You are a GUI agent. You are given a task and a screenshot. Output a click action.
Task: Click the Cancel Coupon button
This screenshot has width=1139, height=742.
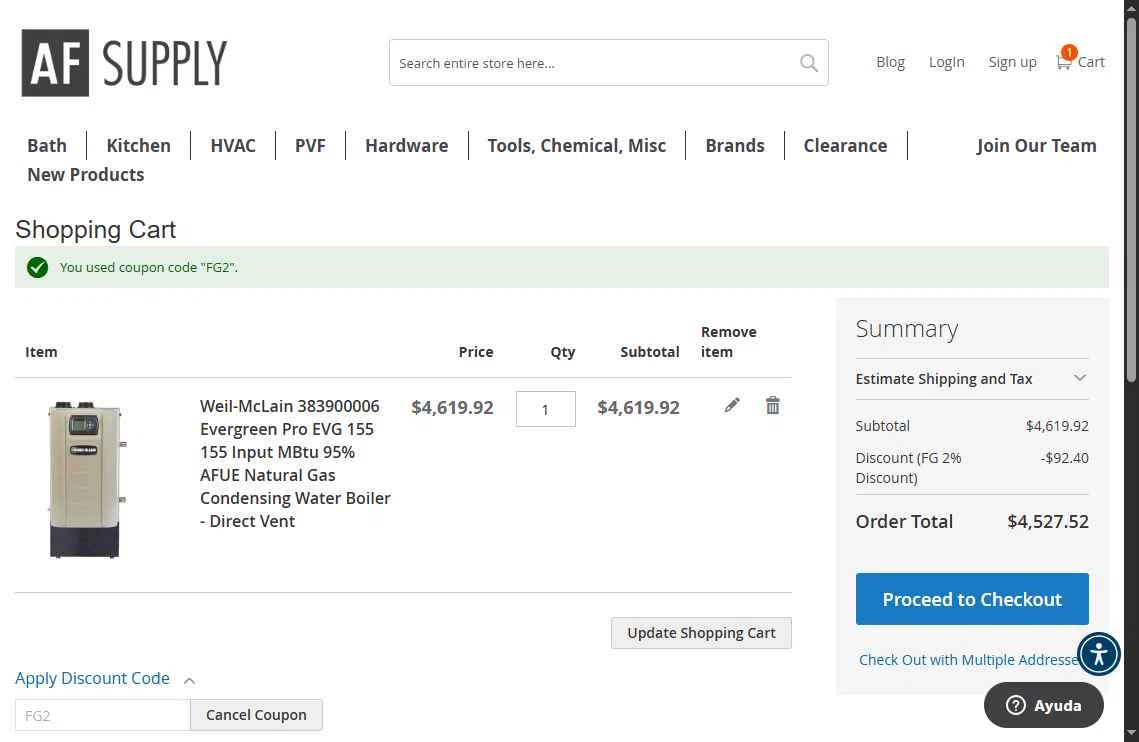pos(256,715)
